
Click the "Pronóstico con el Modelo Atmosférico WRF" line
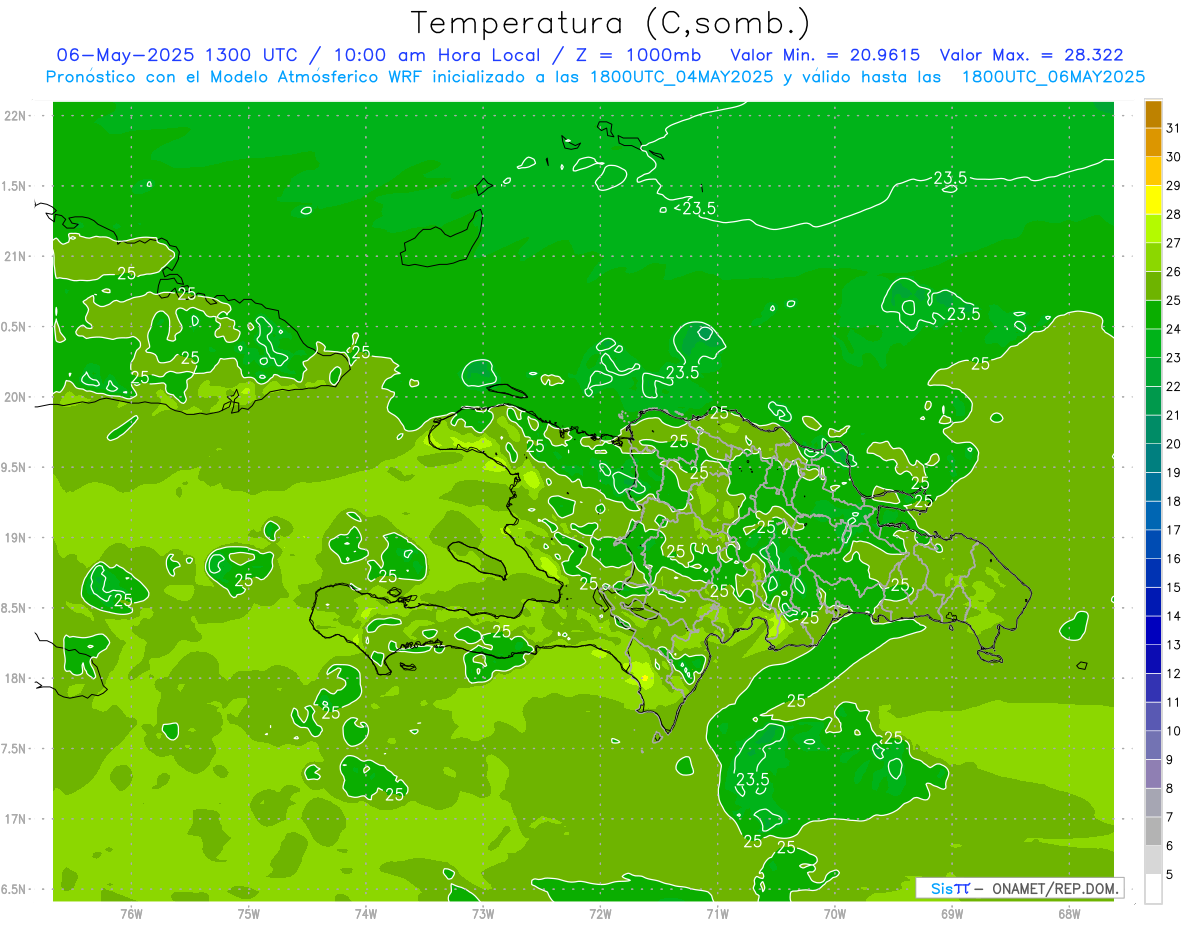pyautogui.click(x=236, y=76)
